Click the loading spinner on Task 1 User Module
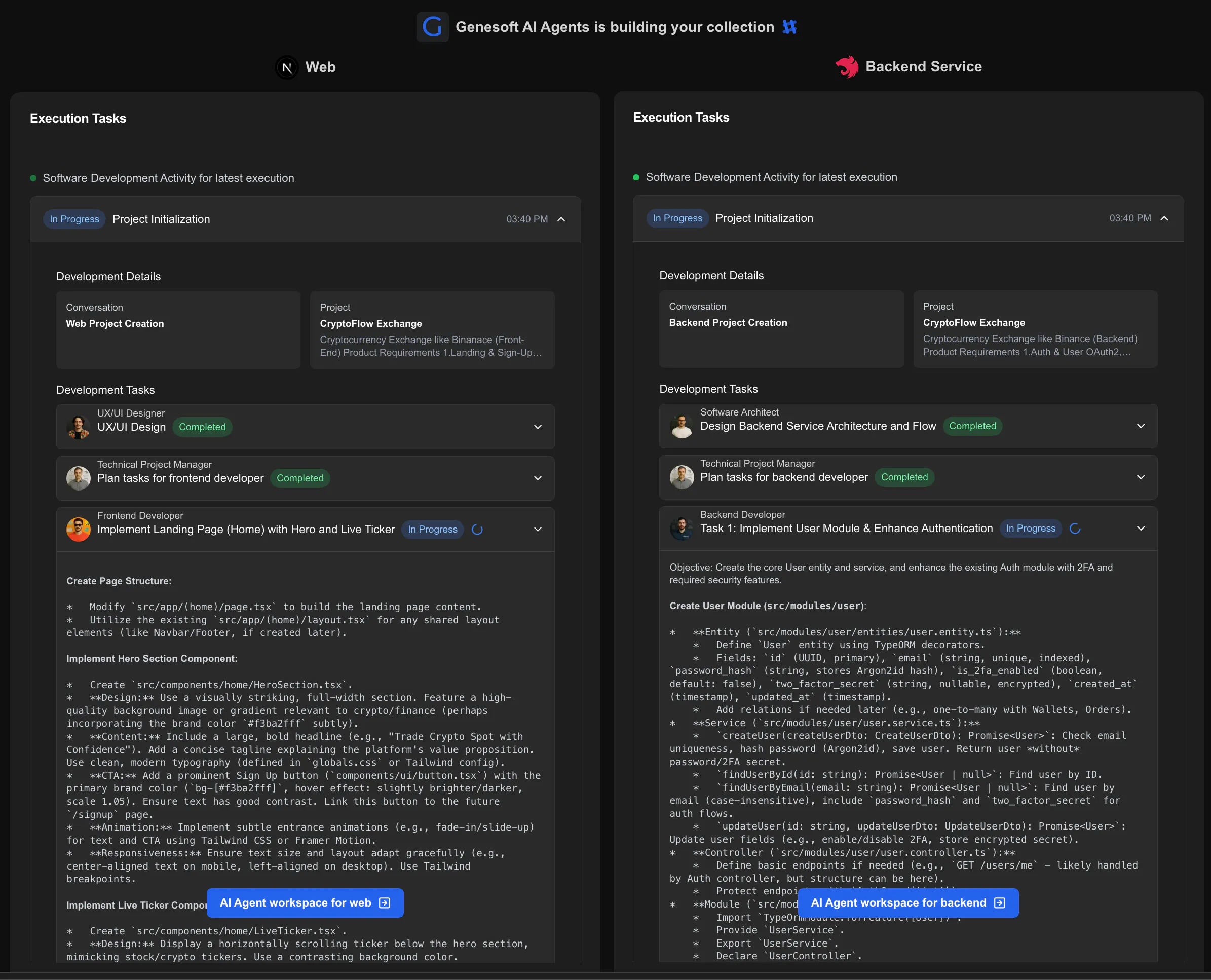This screenshot has width=1211, height=980. pos(1075,529)
